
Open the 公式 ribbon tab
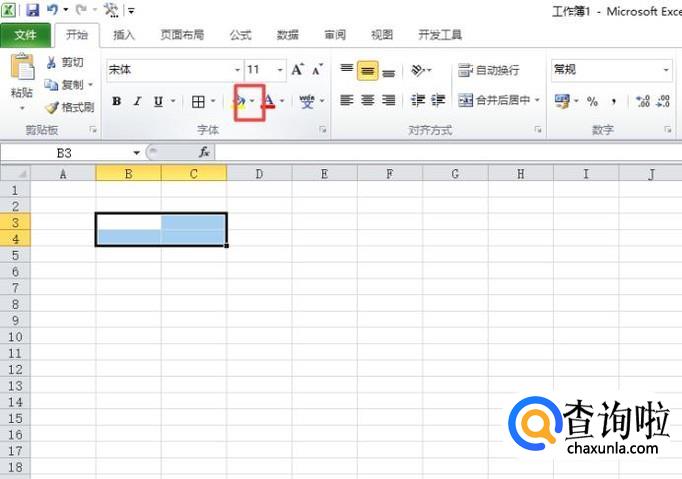(240, 35)
